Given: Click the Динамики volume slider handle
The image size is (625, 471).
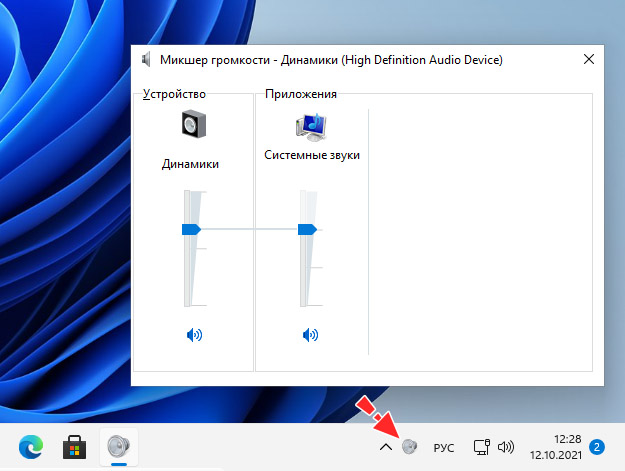Looking at the screenshot, I should tap(191, 230).
